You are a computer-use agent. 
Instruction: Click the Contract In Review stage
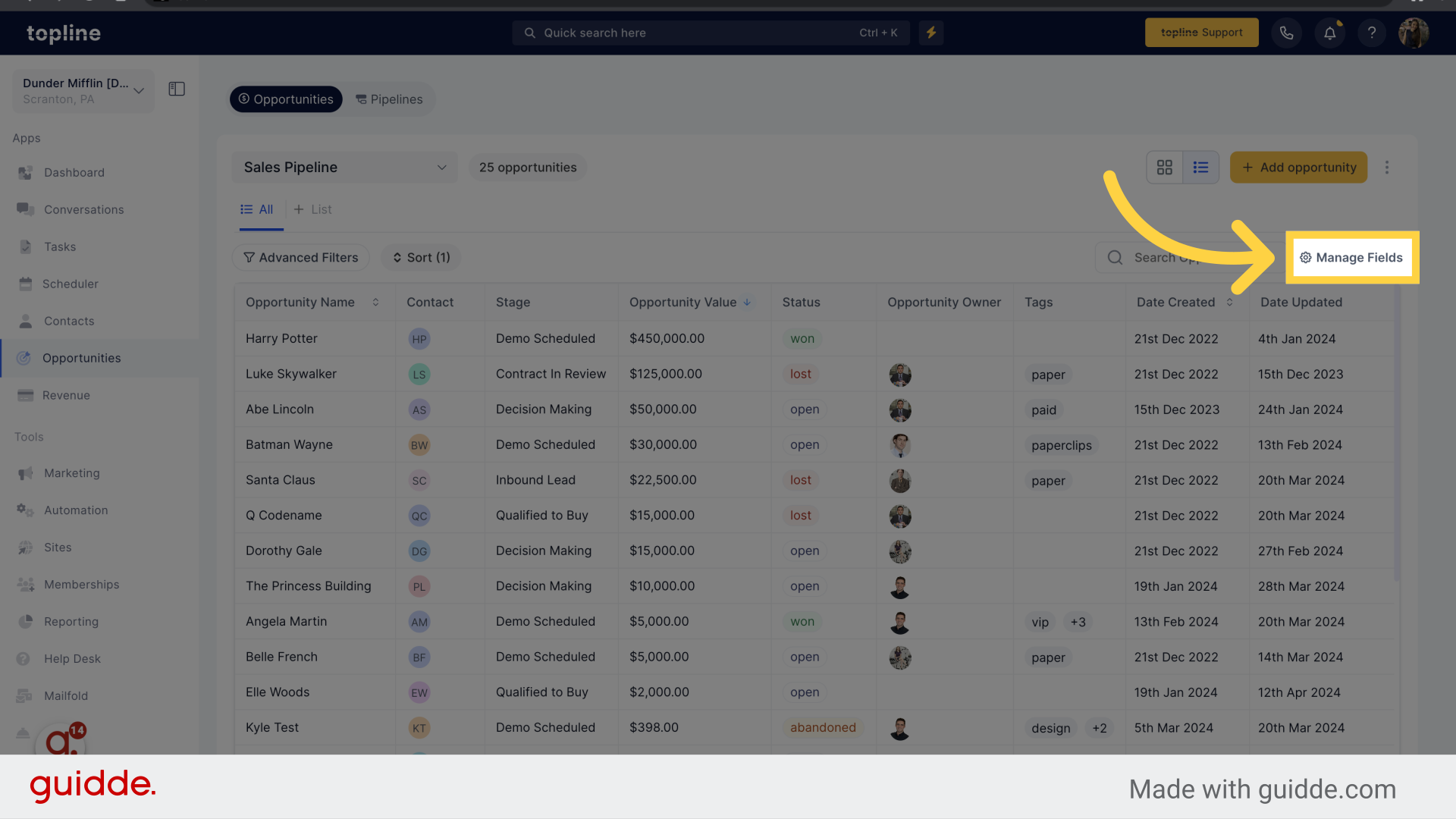[551, 374]
